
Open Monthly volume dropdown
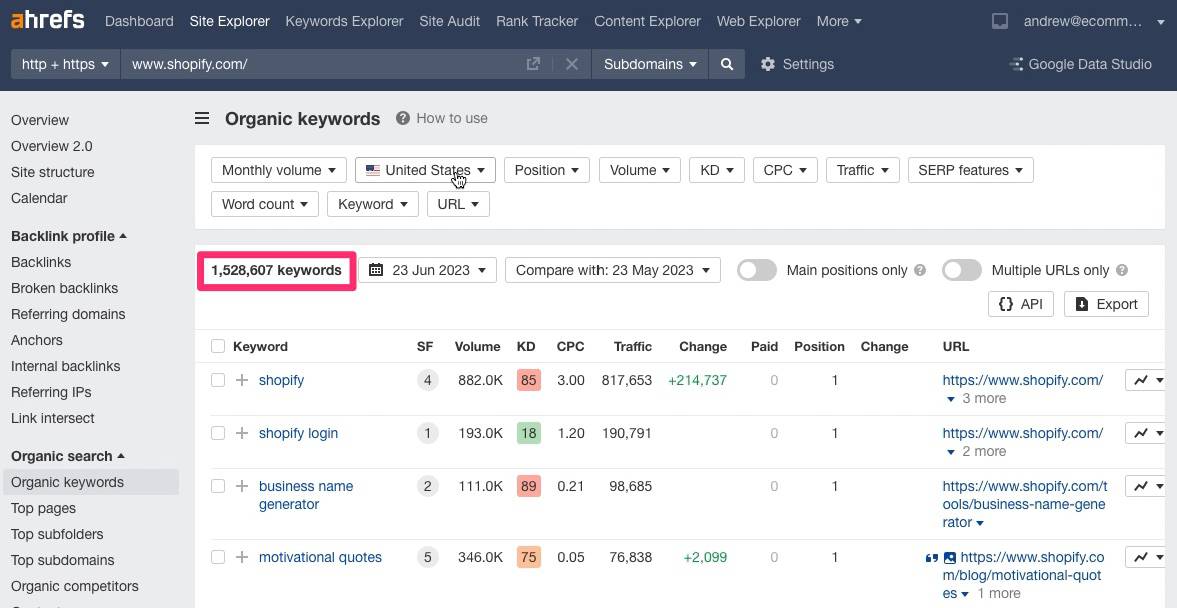278,170
